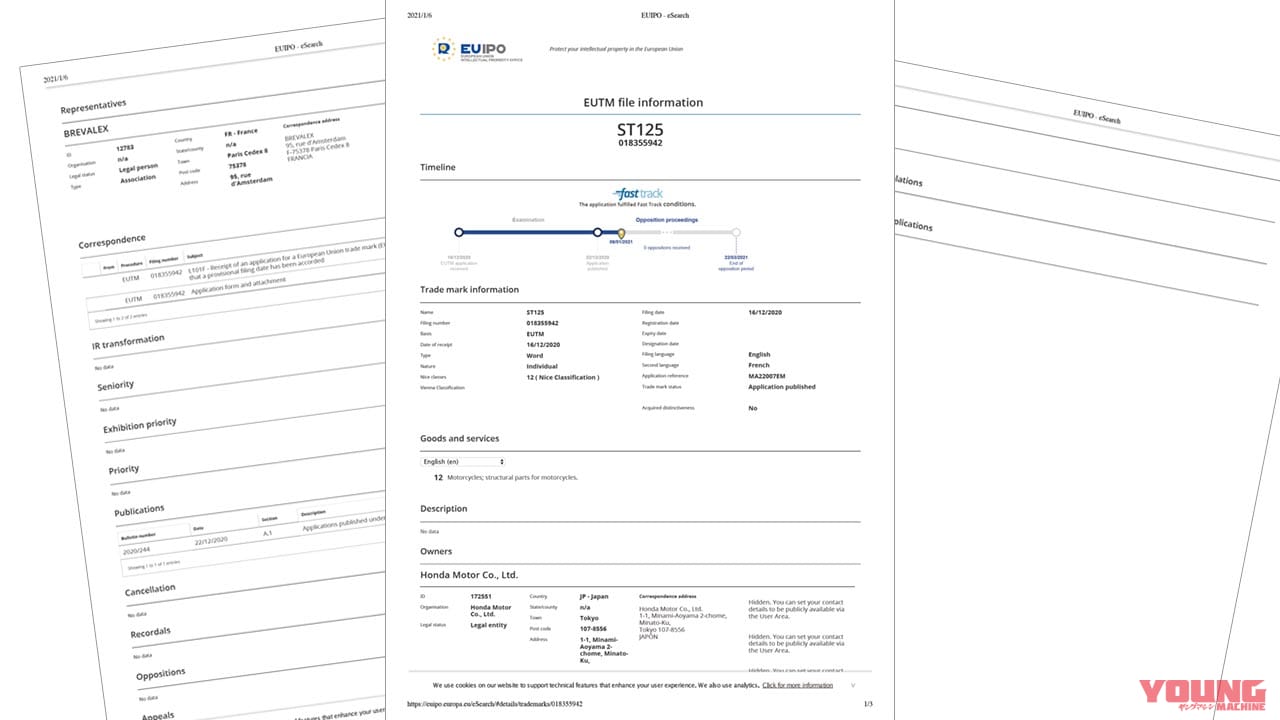
Task: Click the Honda Motor Co., Ltd. owner heading
Action: click(x=469, y=575)
